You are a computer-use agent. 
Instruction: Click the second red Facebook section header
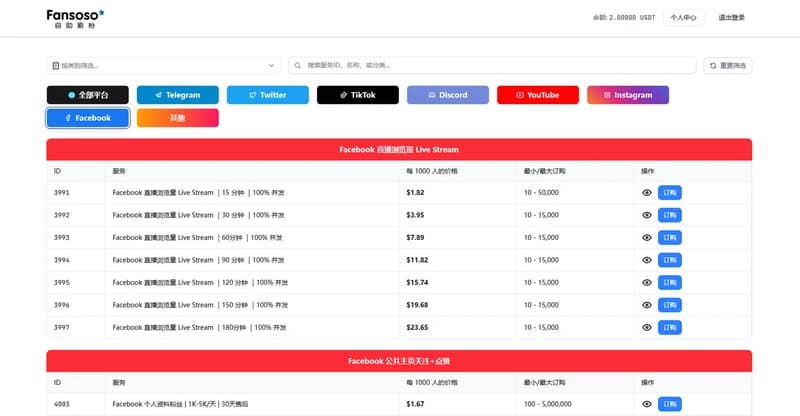pos(399,361)
